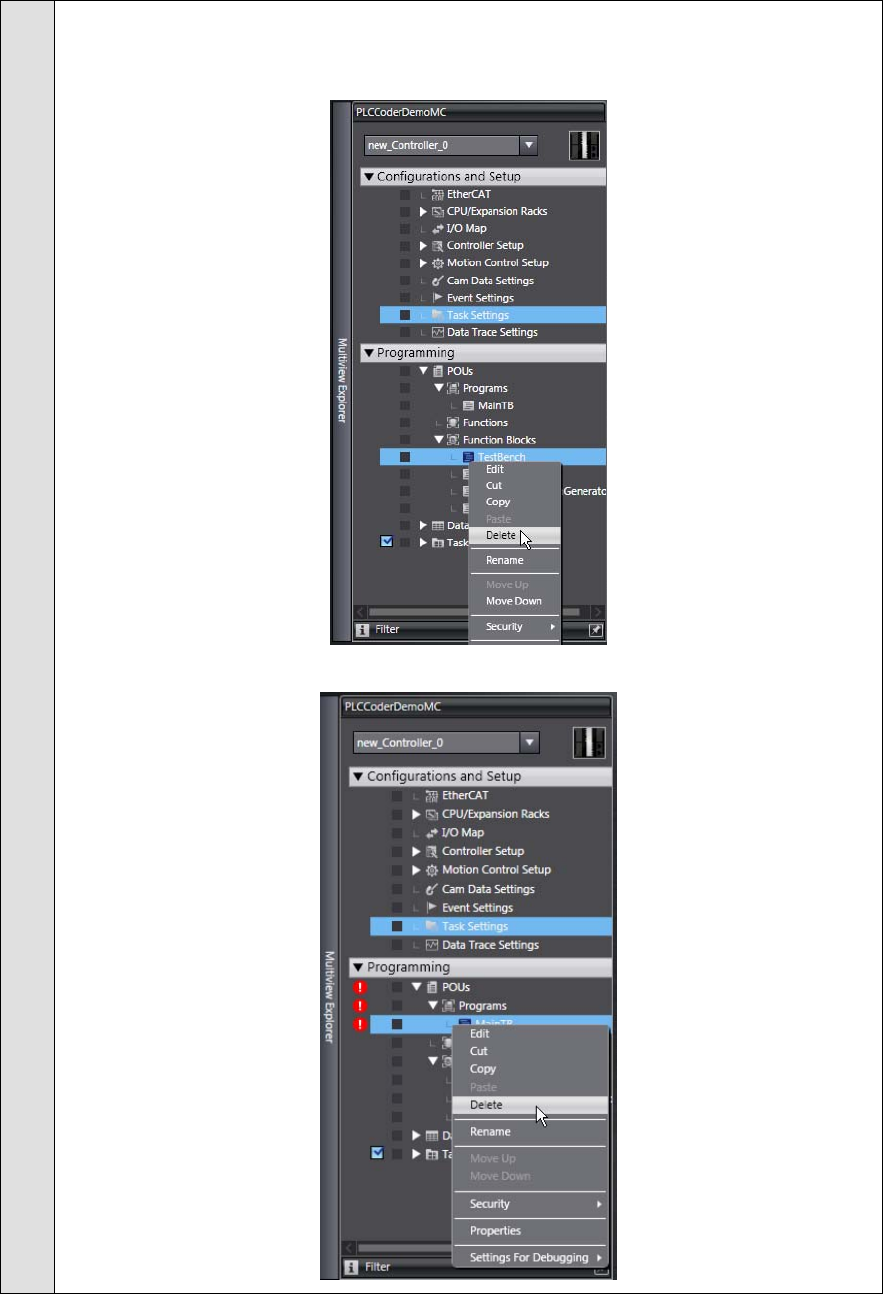Click the red error icon beside POUs
The image size is (883, 1294).
[362, 987]
